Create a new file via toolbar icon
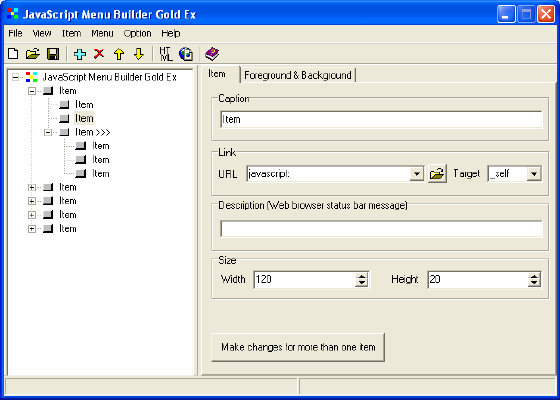 click(13, 54)
